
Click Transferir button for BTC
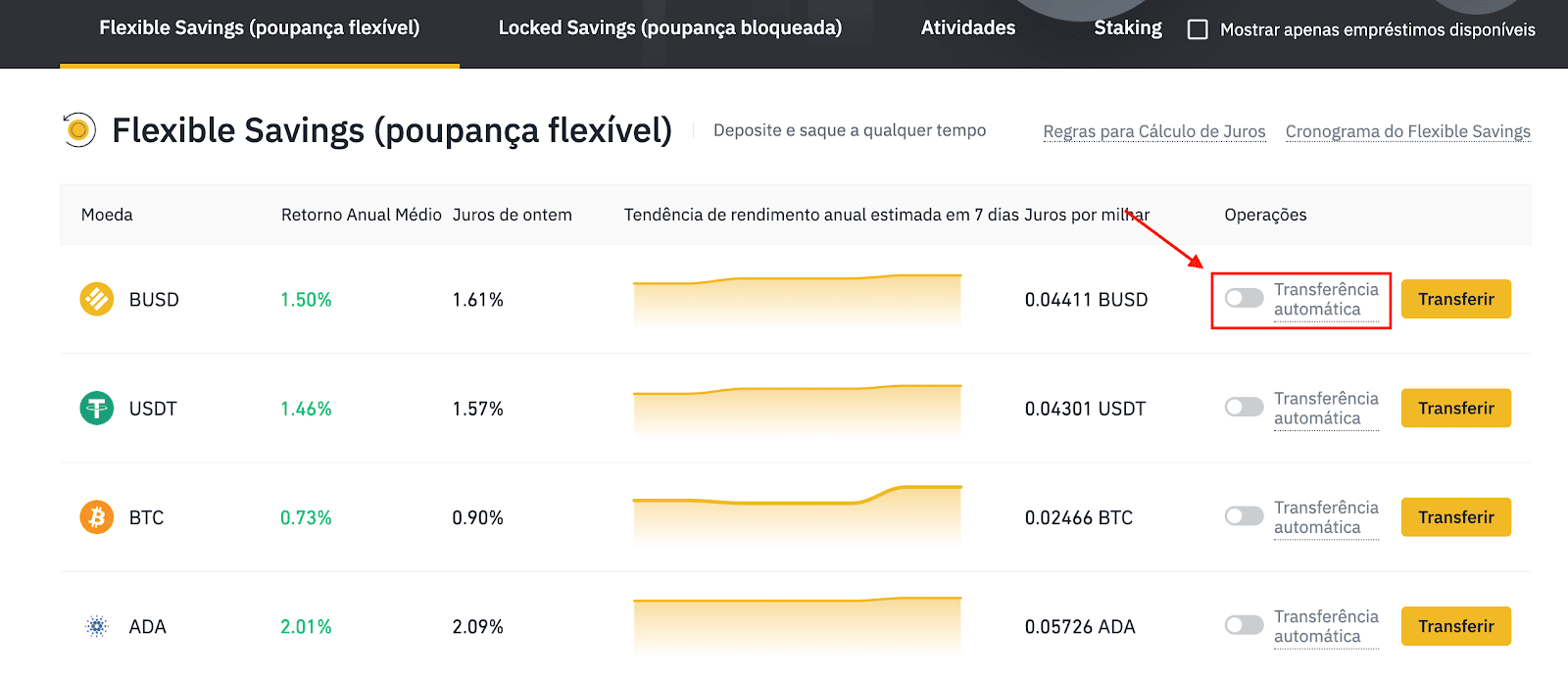[1456, 517]
